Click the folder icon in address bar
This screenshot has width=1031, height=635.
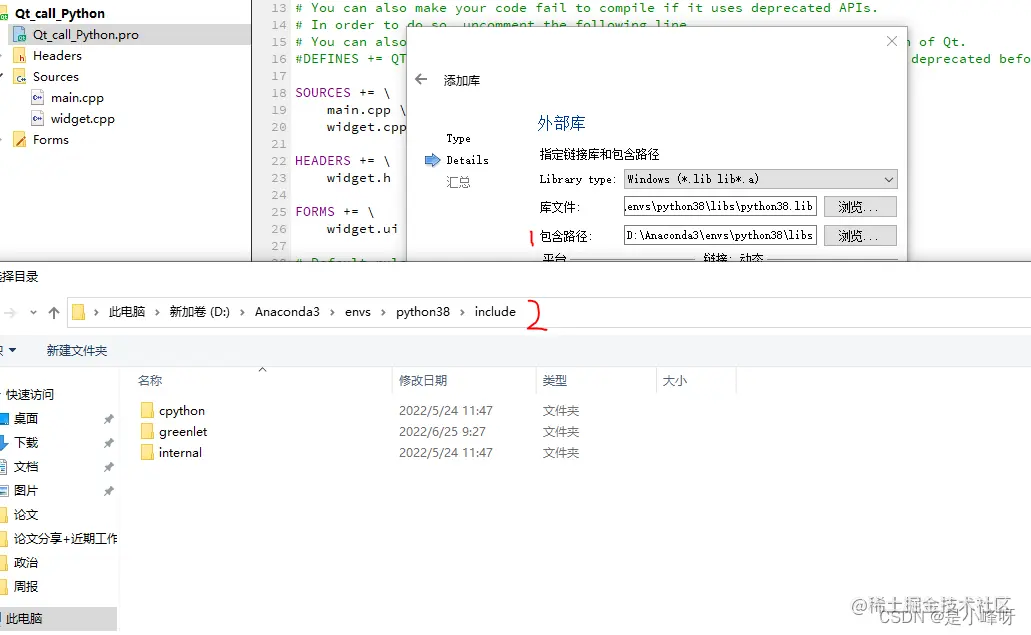(x=78, y=312)
